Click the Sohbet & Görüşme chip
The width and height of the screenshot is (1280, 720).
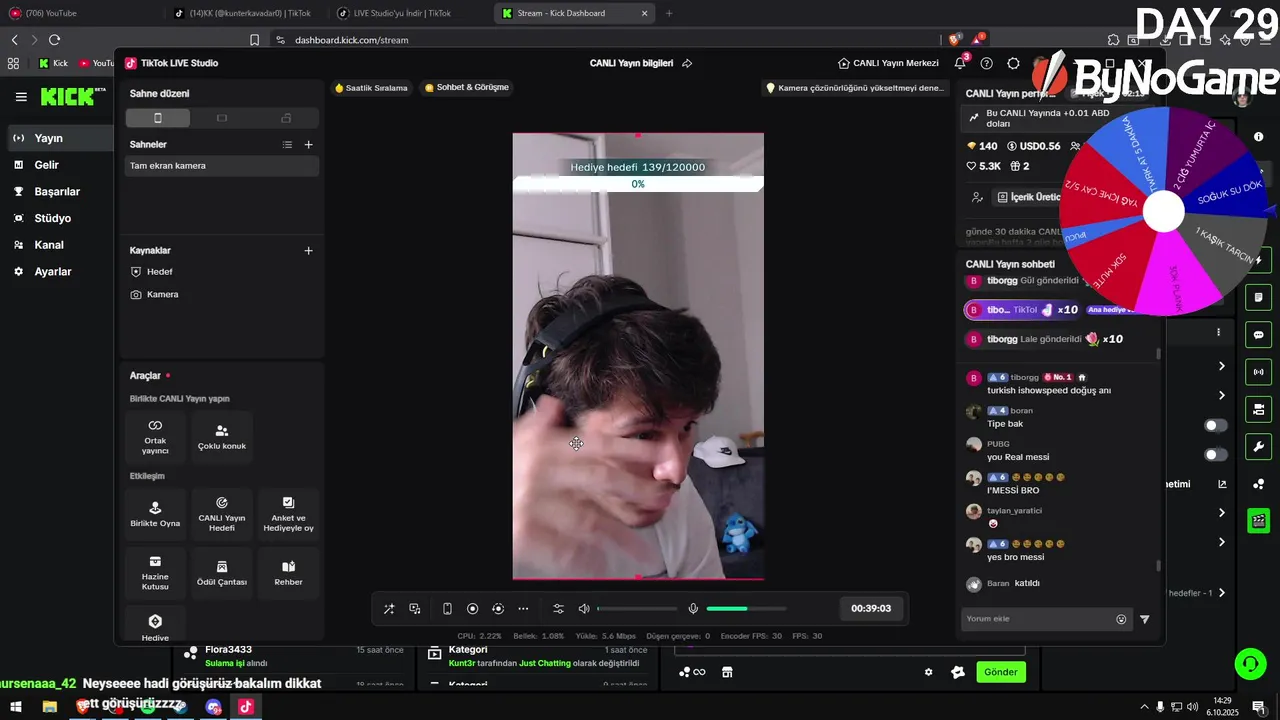click(466, 88)
